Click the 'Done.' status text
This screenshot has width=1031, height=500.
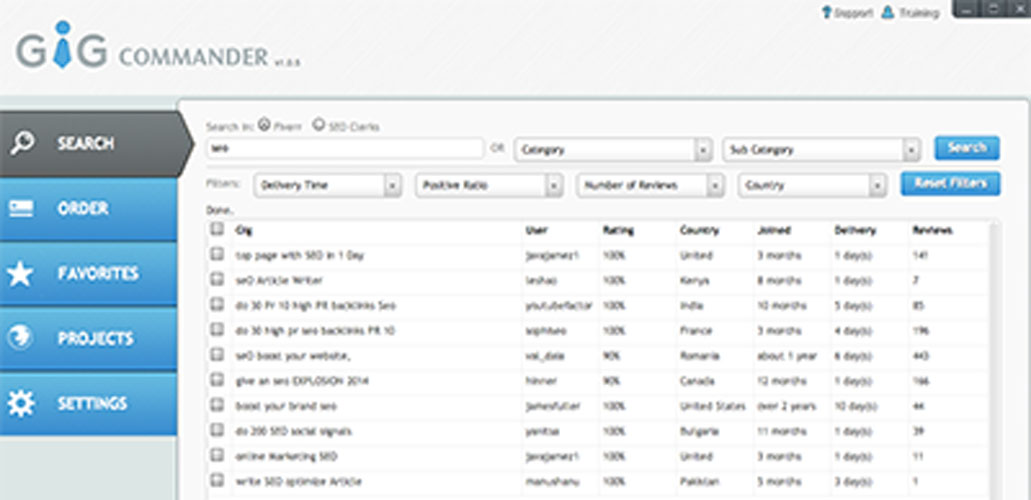220,210
